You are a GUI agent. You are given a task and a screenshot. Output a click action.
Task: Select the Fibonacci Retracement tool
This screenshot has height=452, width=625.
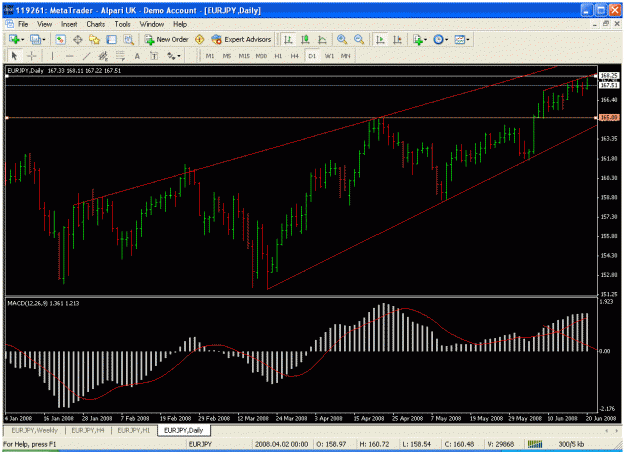(120, 56)
